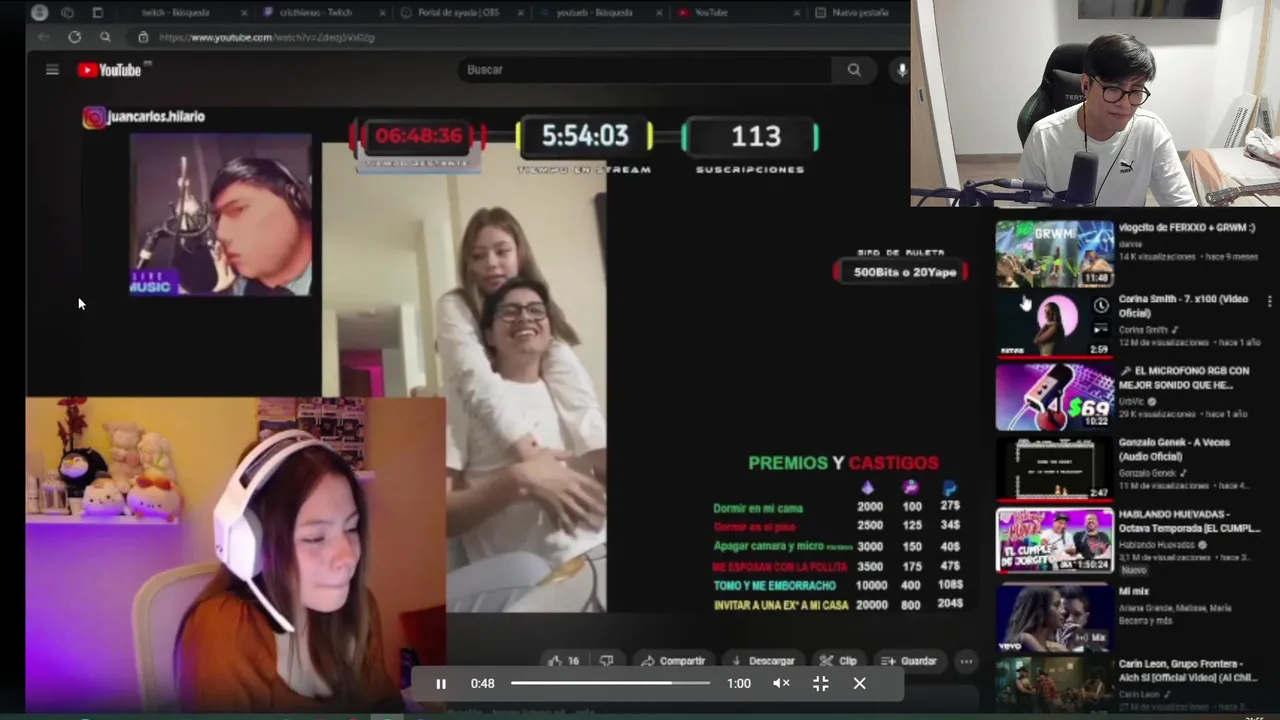
Task: Open the Nueva pestaña tab
Action: tap(858, 13)
